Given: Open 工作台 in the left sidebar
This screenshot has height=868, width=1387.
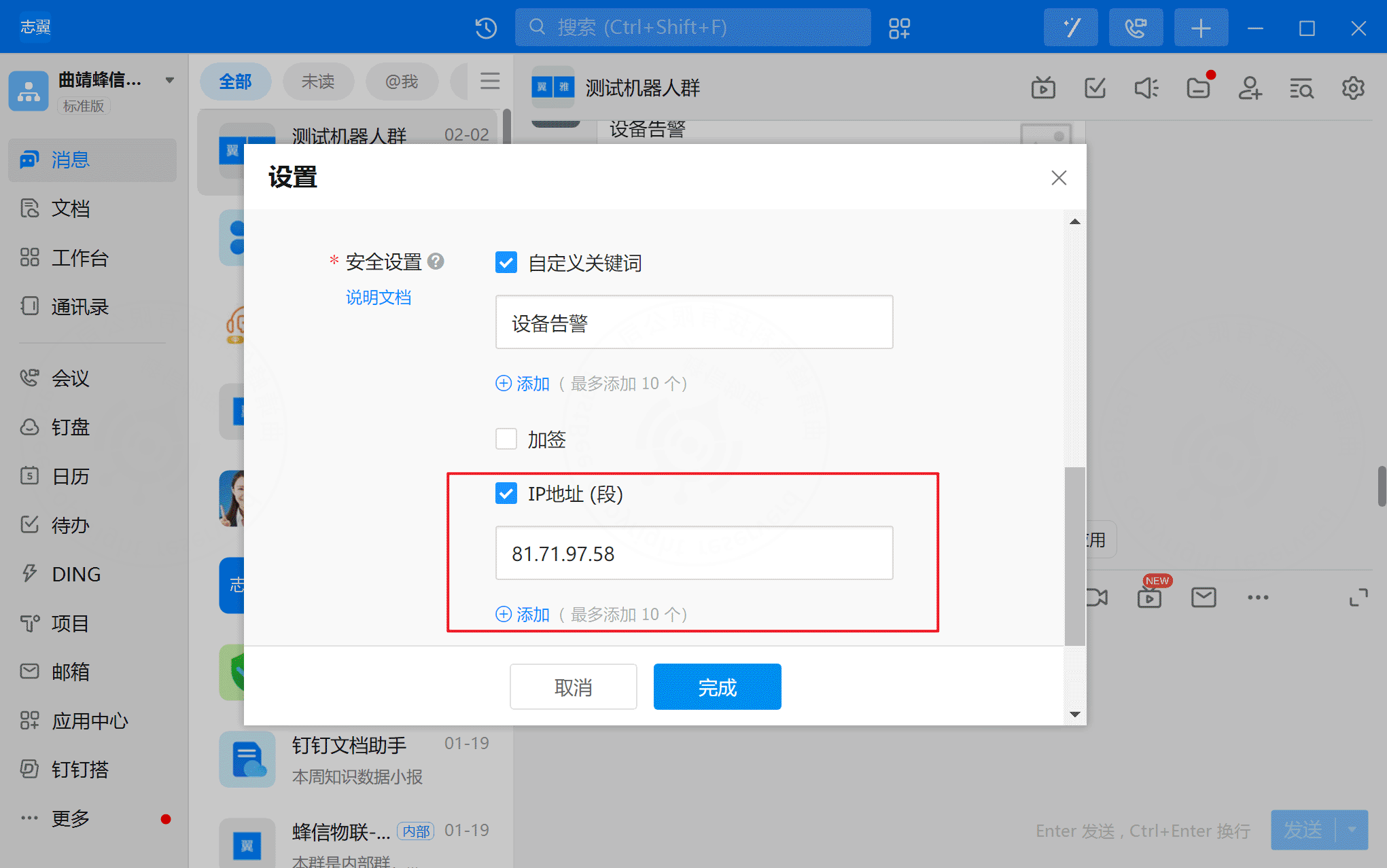Looking at the screenshot, I should 92,258.
